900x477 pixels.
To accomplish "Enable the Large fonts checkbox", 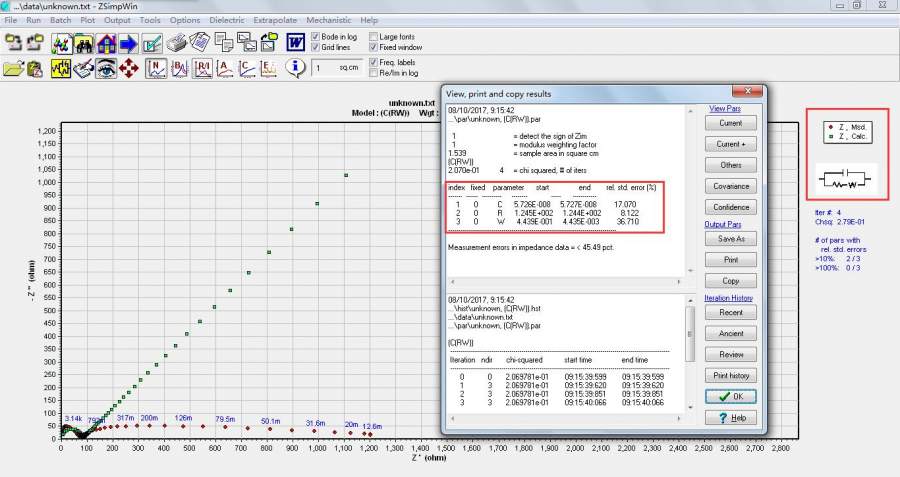I will pos(374,37).
